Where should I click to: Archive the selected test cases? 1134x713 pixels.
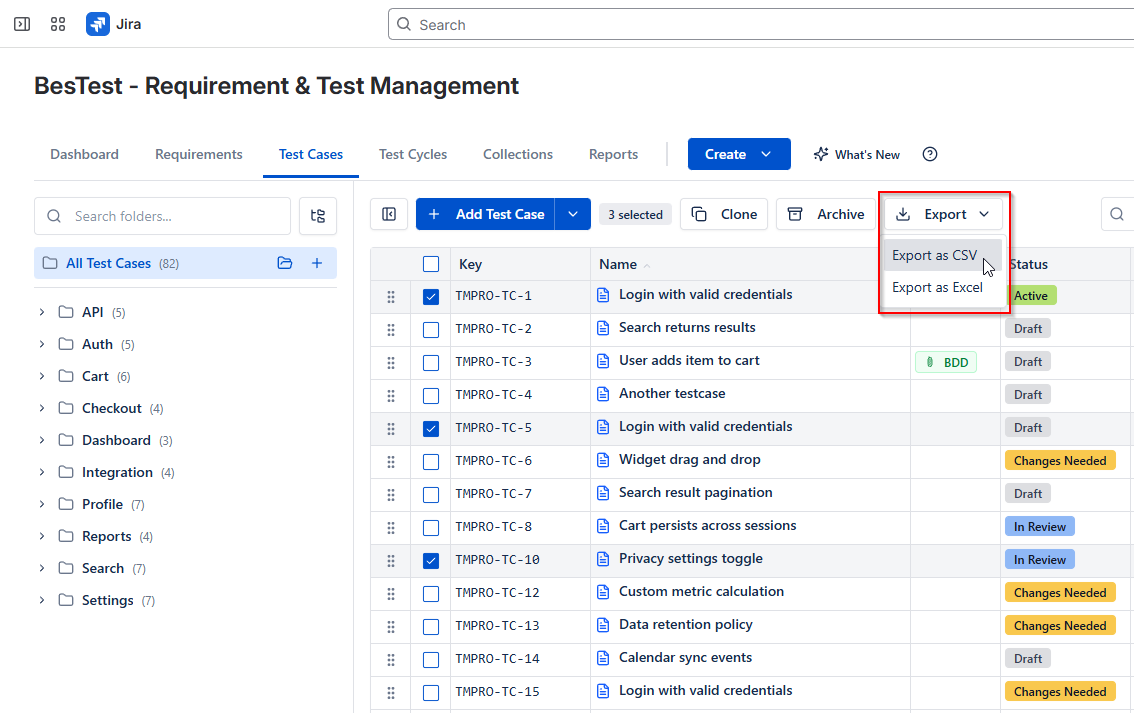825,214
